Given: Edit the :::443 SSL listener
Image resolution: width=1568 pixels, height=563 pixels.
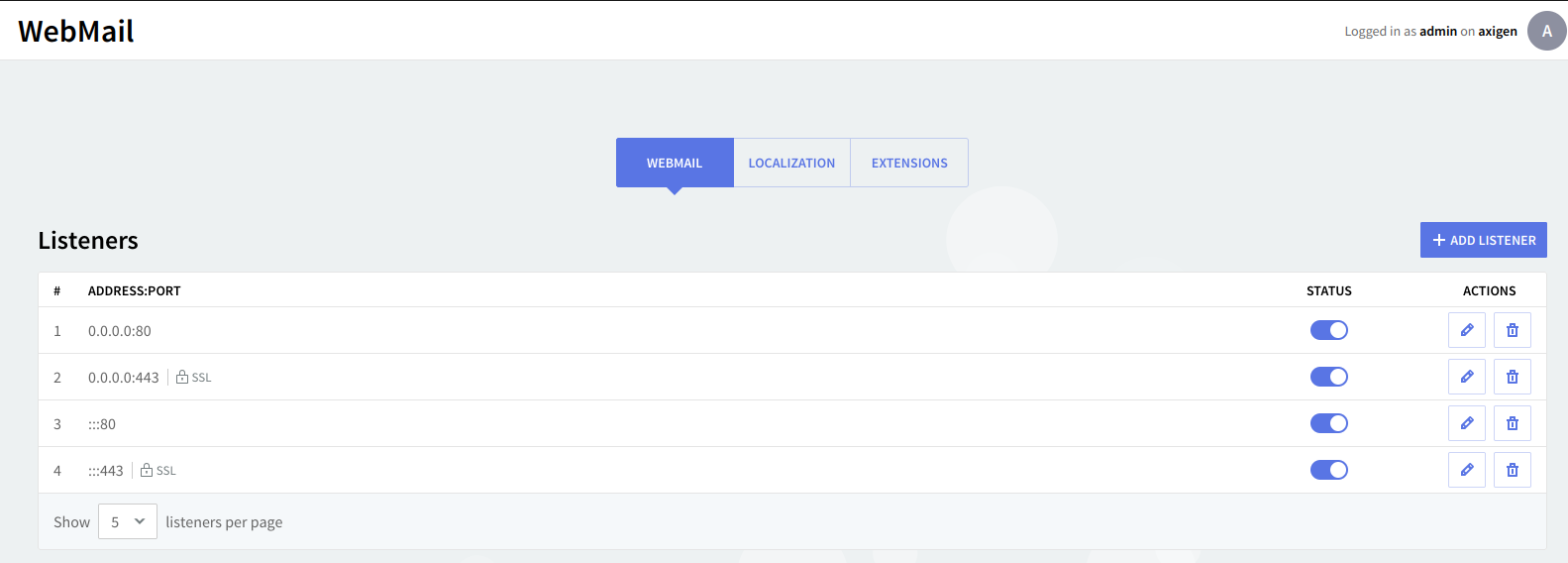Looking at the screenshot, I should (x=1466, y=470).
